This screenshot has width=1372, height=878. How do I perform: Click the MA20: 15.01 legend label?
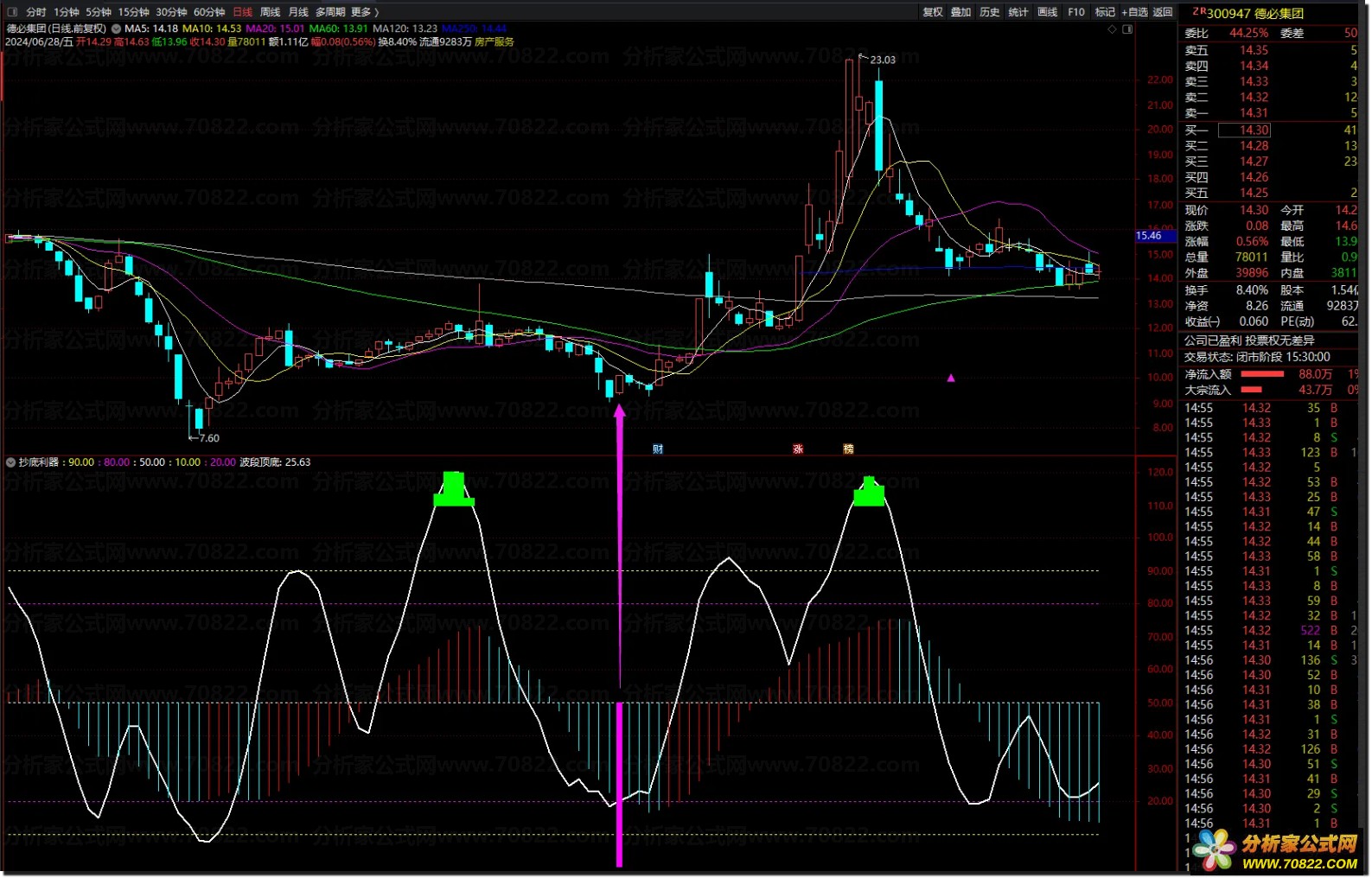pos(275,29)
